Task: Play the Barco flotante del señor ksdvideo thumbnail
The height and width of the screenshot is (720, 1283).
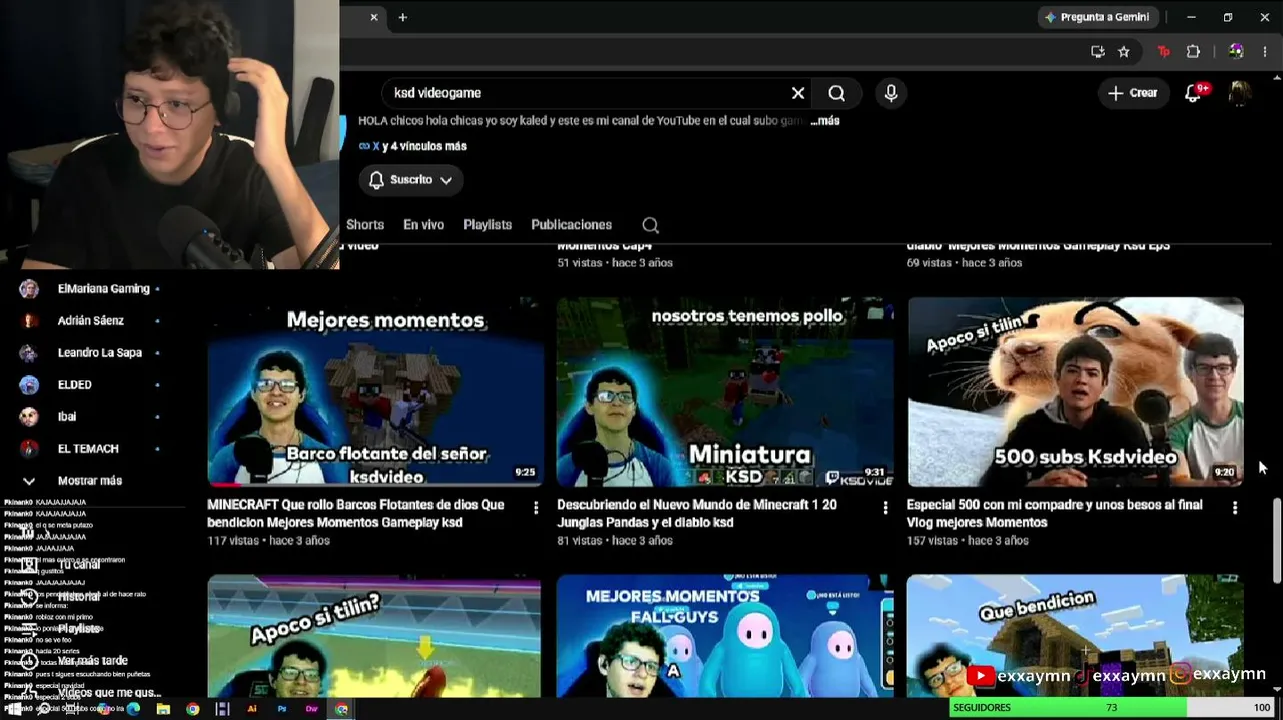Action: pos(374,392)
